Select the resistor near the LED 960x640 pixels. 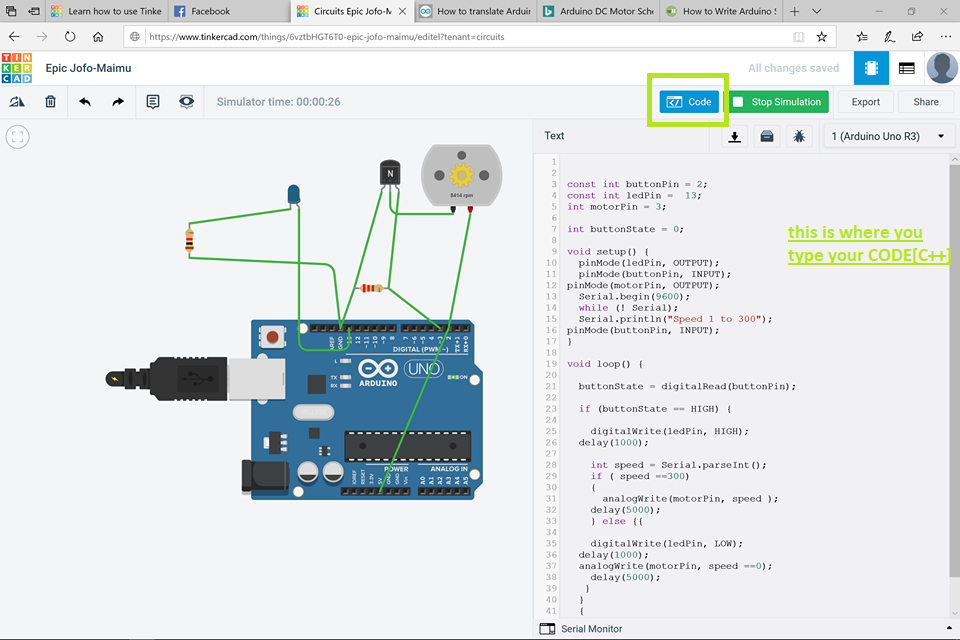click(x=189, y=239)
